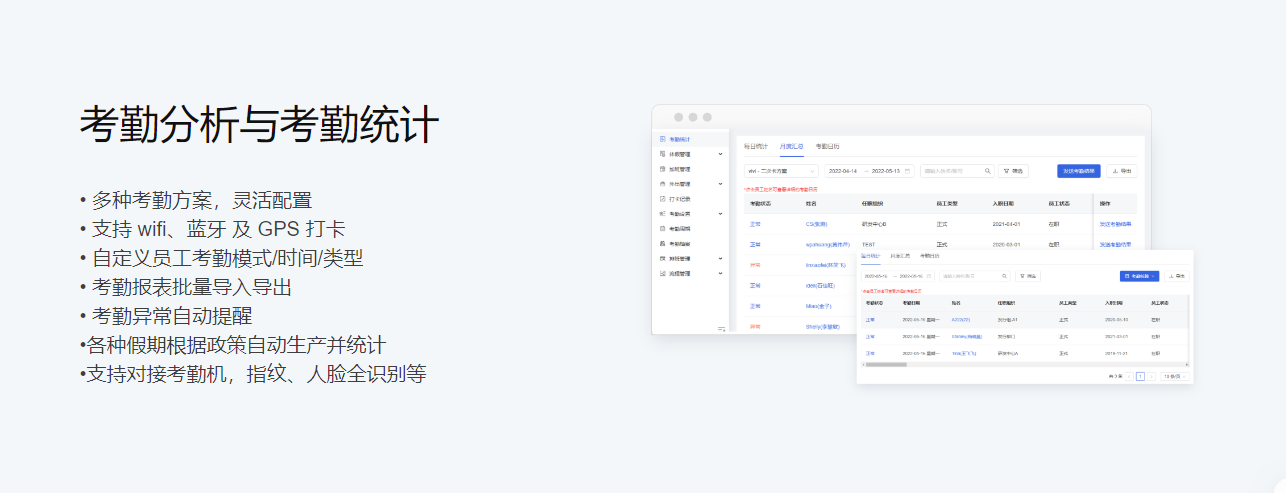
Task: Click 筛选 filter button in back window
Action: 1013,171
